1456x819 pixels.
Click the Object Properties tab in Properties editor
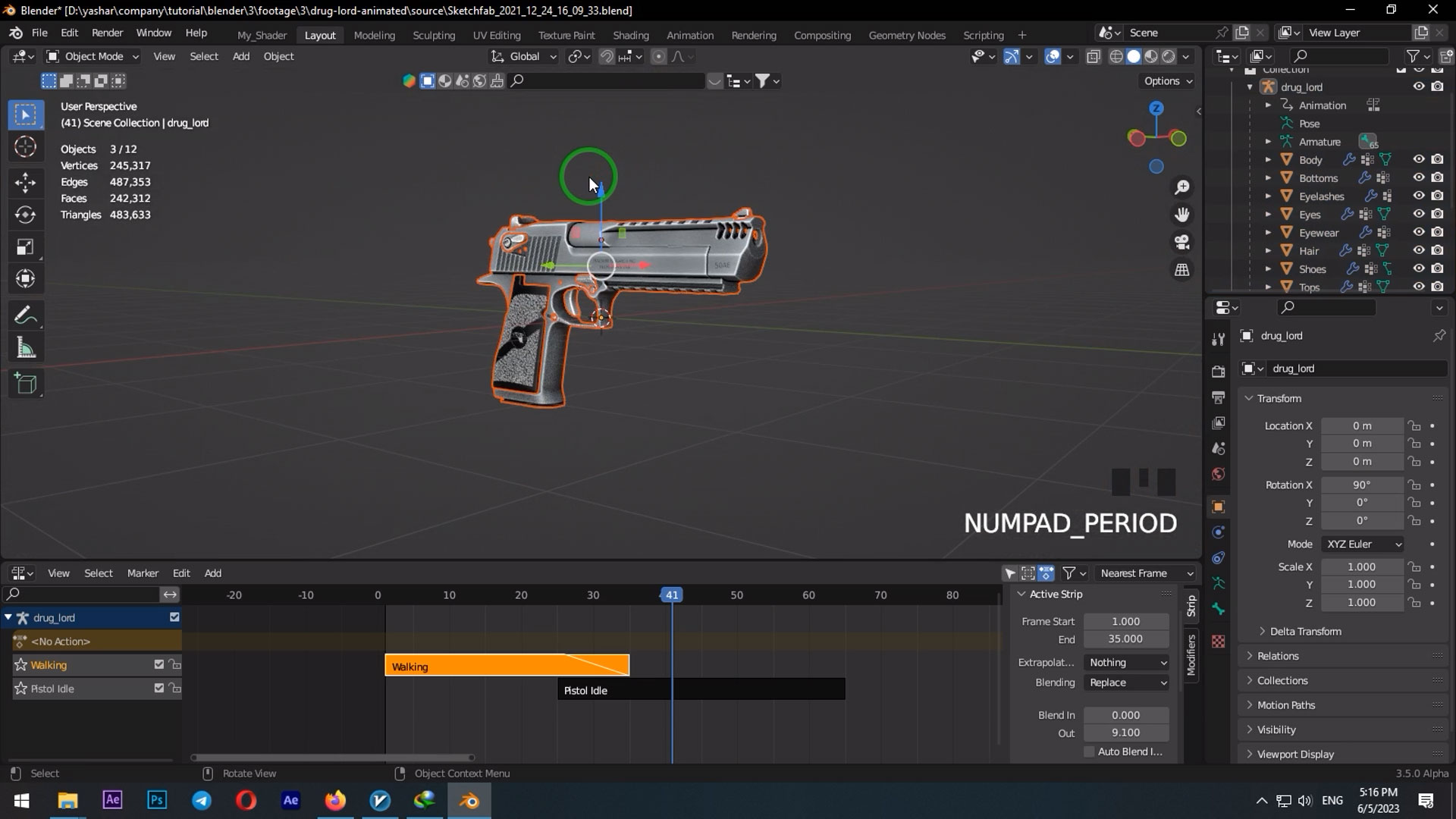pos(1218,507)
